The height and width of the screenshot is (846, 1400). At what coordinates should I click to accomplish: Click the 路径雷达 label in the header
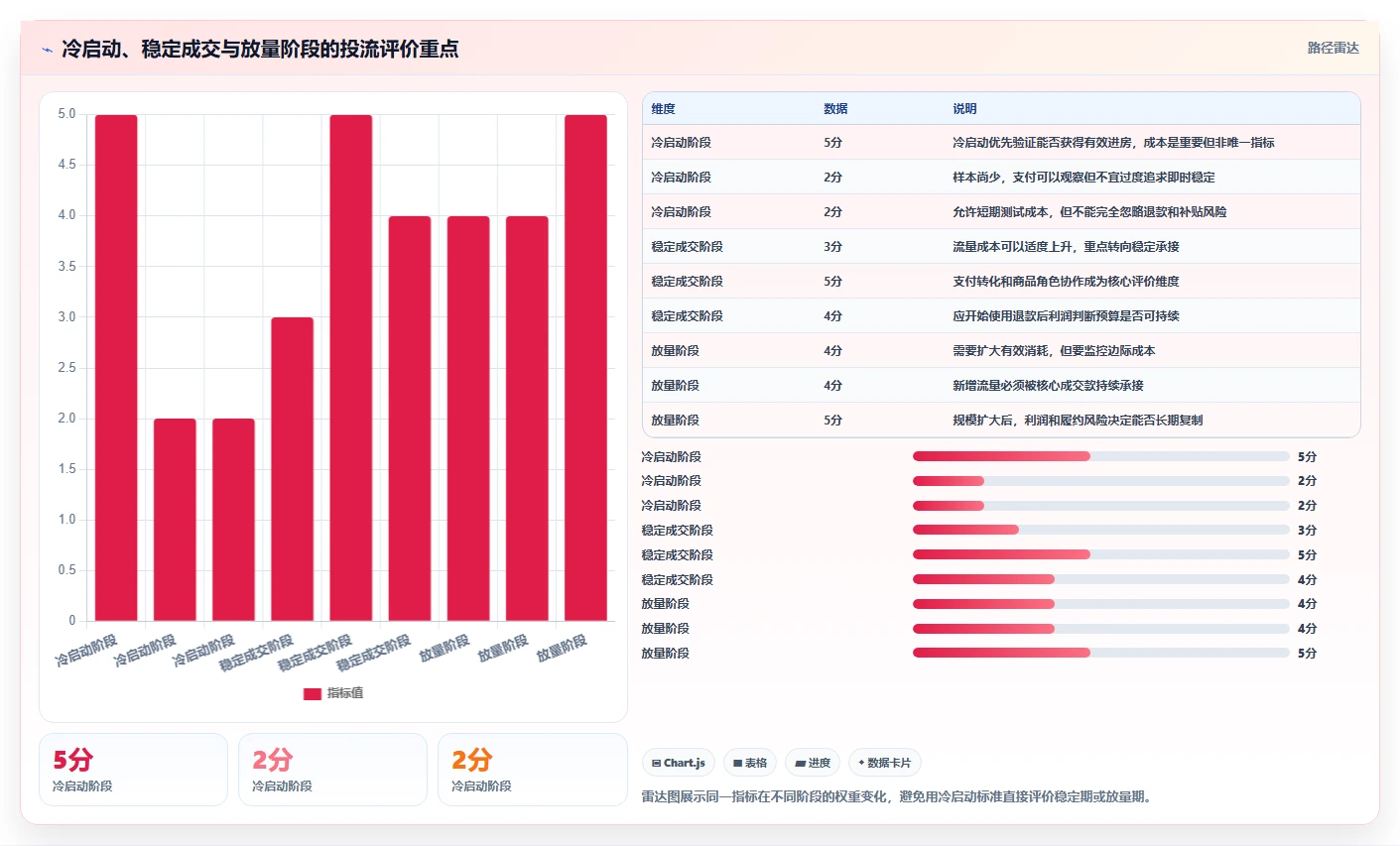[1333, 48]
